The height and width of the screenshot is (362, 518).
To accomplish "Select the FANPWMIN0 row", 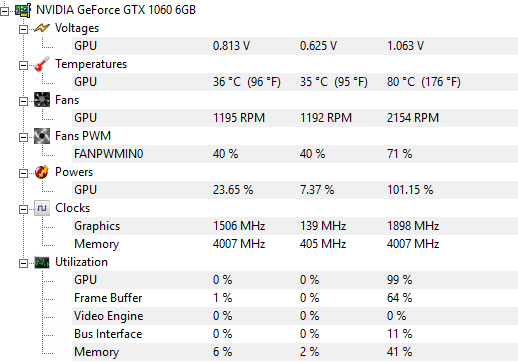I will [x=295, y=154].
